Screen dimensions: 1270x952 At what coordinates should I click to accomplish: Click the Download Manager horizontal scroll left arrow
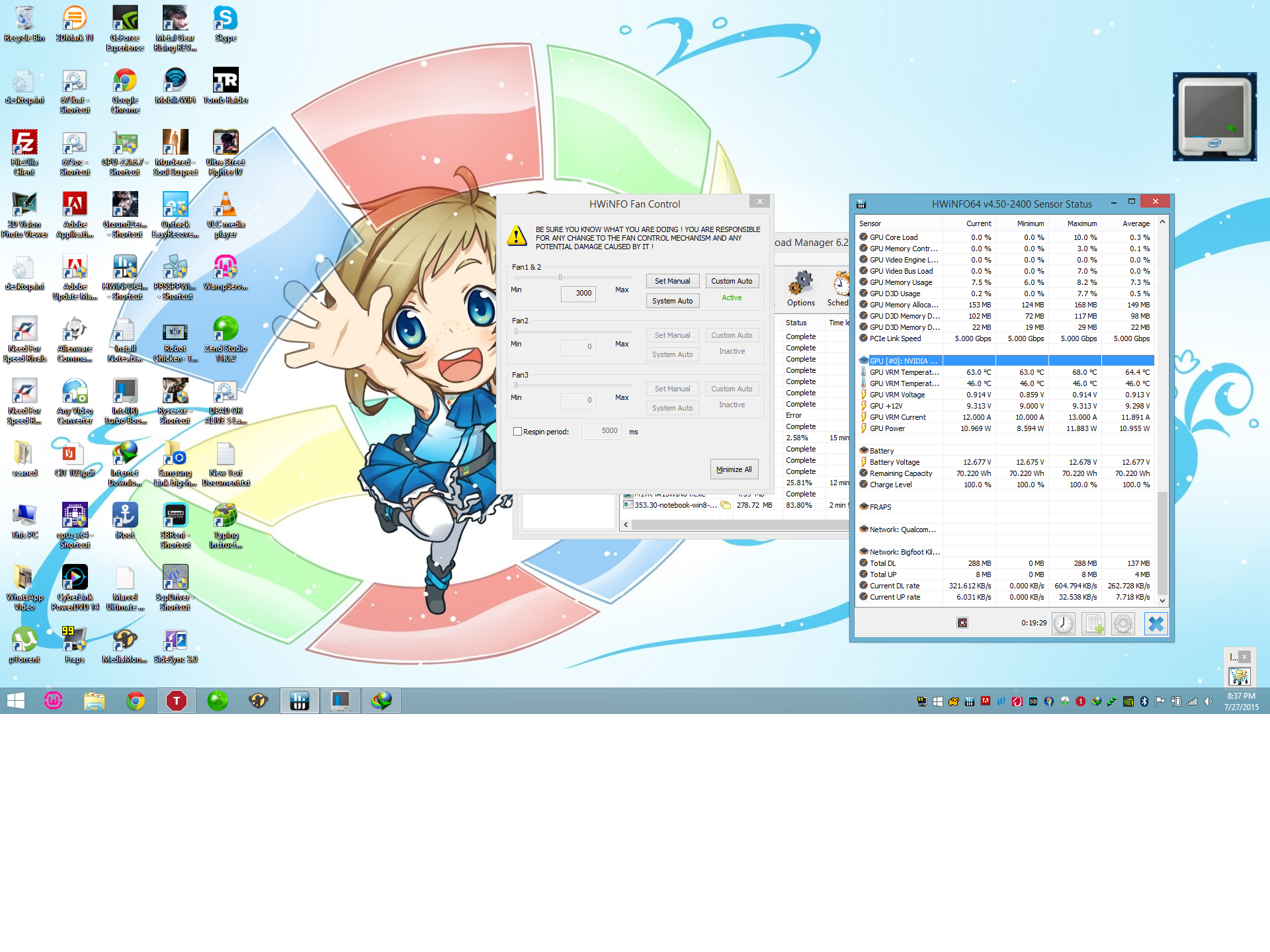tap(626, 524)
